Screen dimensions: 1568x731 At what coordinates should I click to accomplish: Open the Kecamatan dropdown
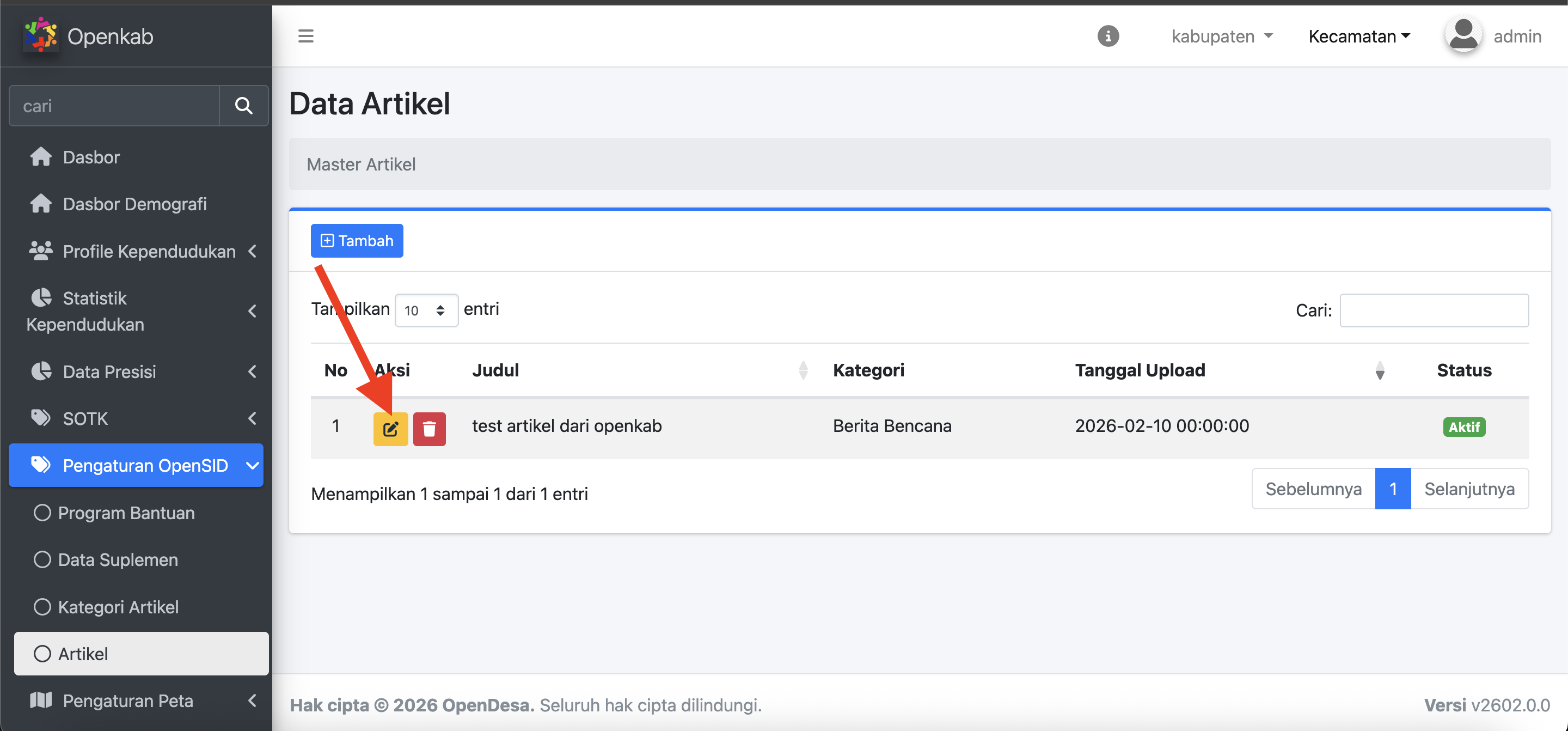(1358, 36)
